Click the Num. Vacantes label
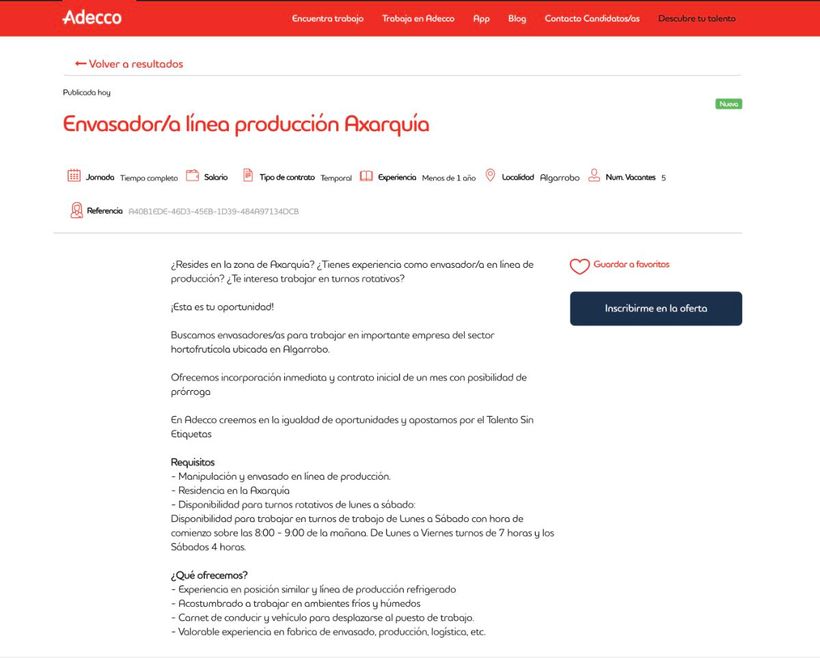 [630, 177]
